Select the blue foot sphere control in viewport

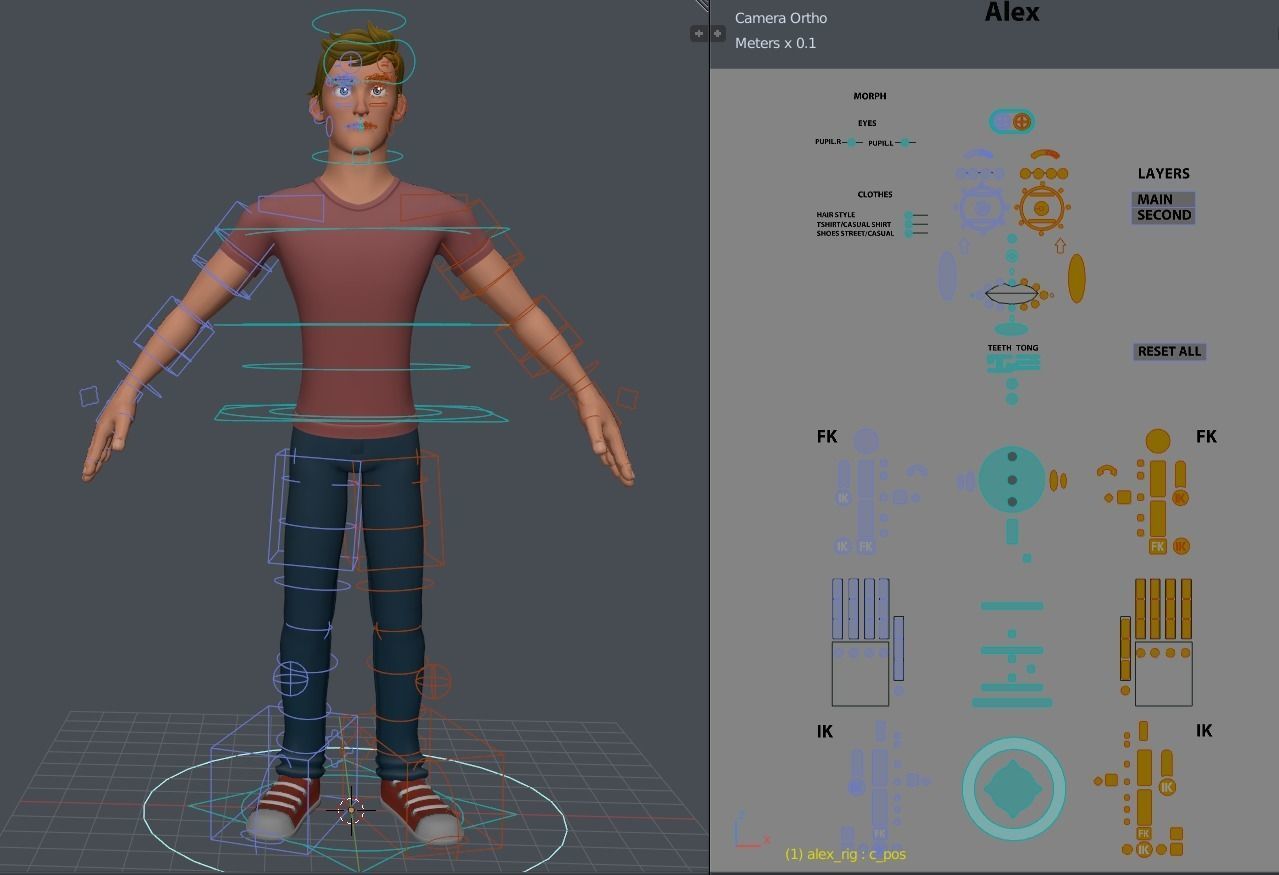coord(291,678)
